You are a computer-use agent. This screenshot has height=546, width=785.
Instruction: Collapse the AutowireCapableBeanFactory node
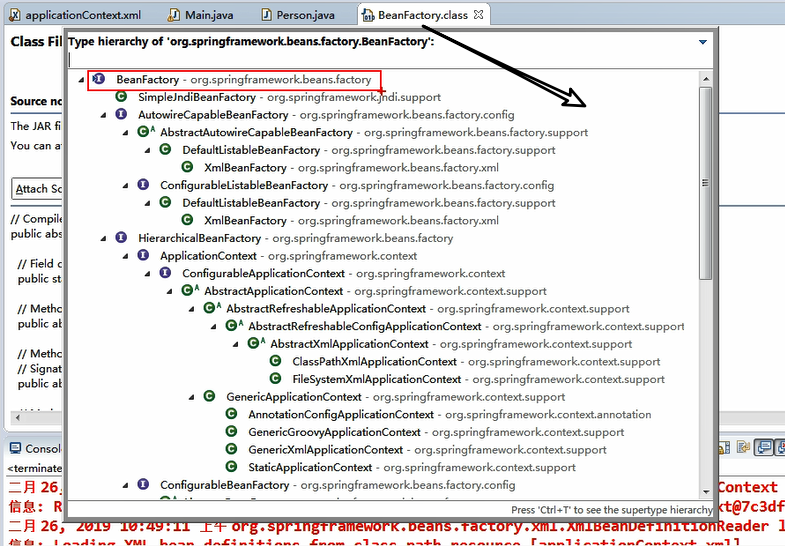pos(103,115)
